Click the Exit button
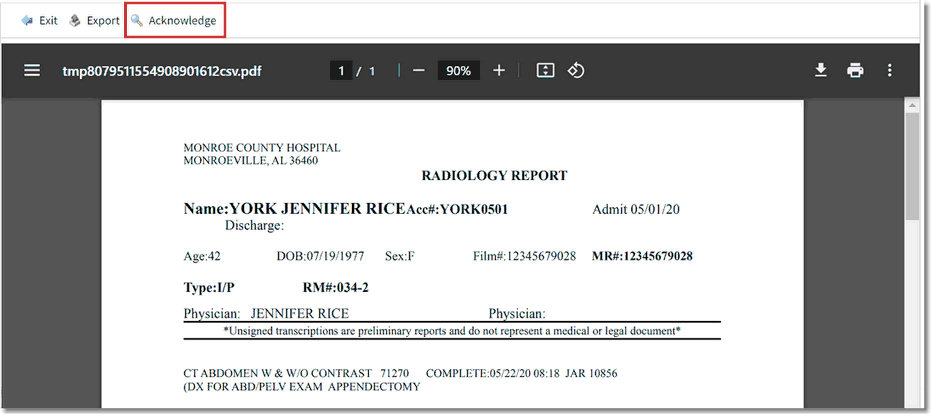Screen dimensions: 932x416 point(39,21)
